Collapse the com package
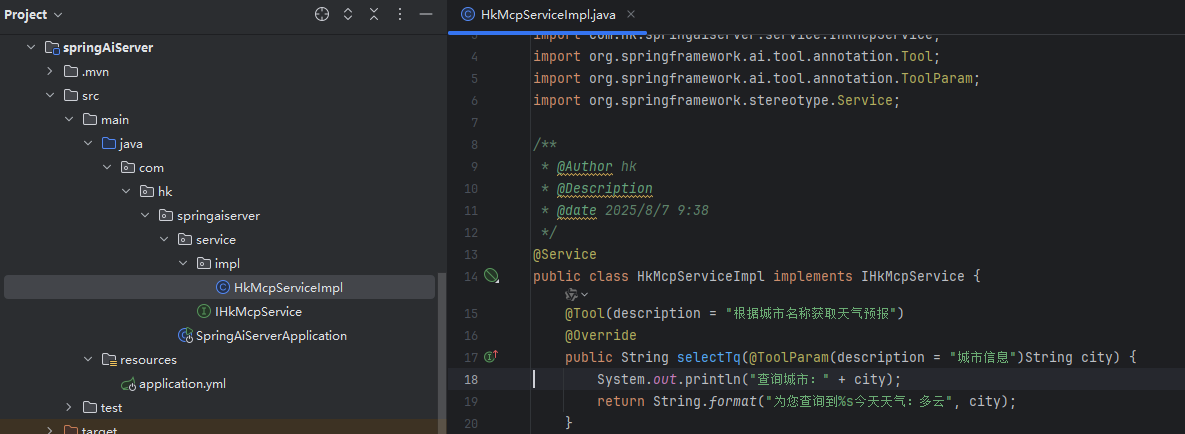This screenshot has width=1185, height=434. pos(107,168)
